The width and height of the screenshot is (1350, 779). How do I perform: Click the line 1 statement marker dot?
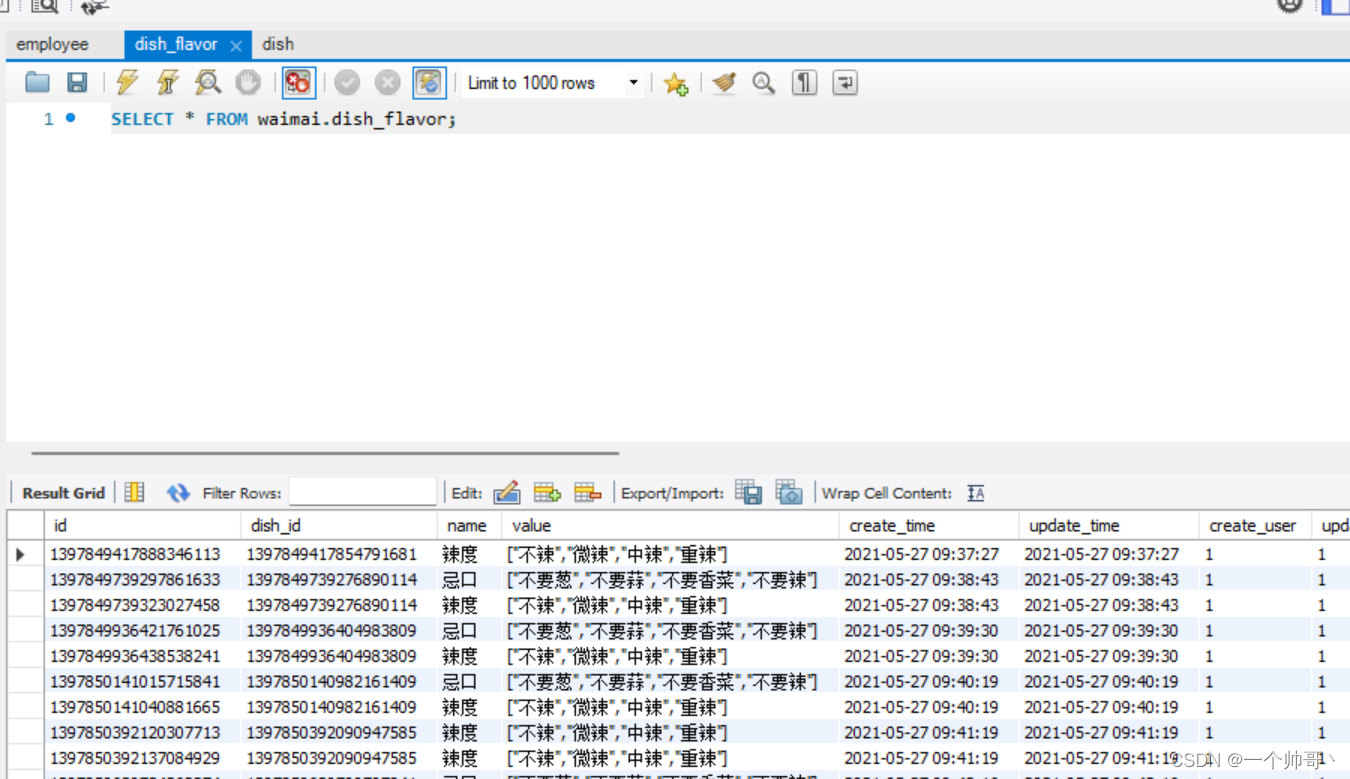pos(71,118)
